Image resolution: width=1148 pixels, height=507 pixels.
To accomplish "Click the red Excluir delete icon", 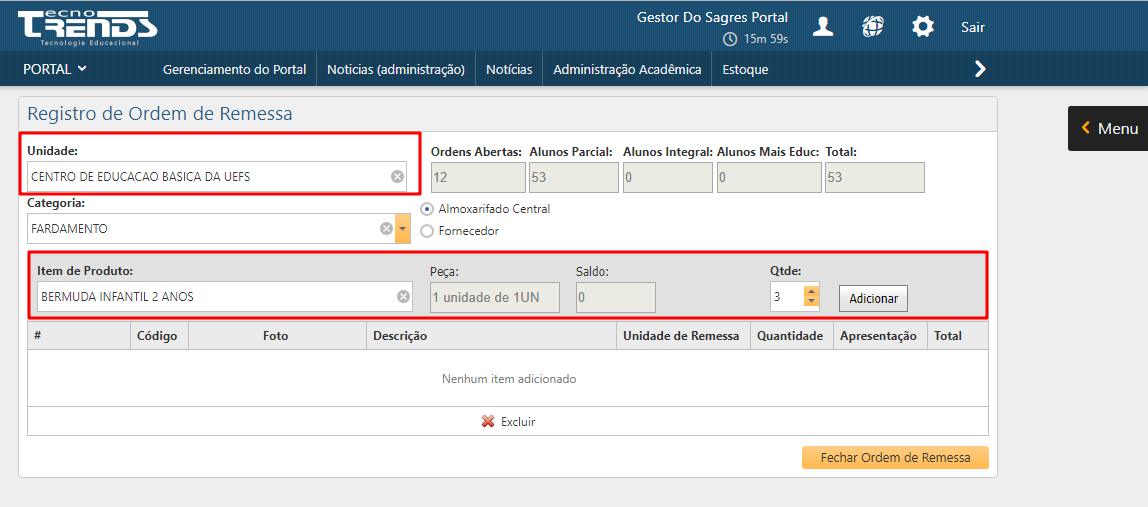I will coord(488,422).
